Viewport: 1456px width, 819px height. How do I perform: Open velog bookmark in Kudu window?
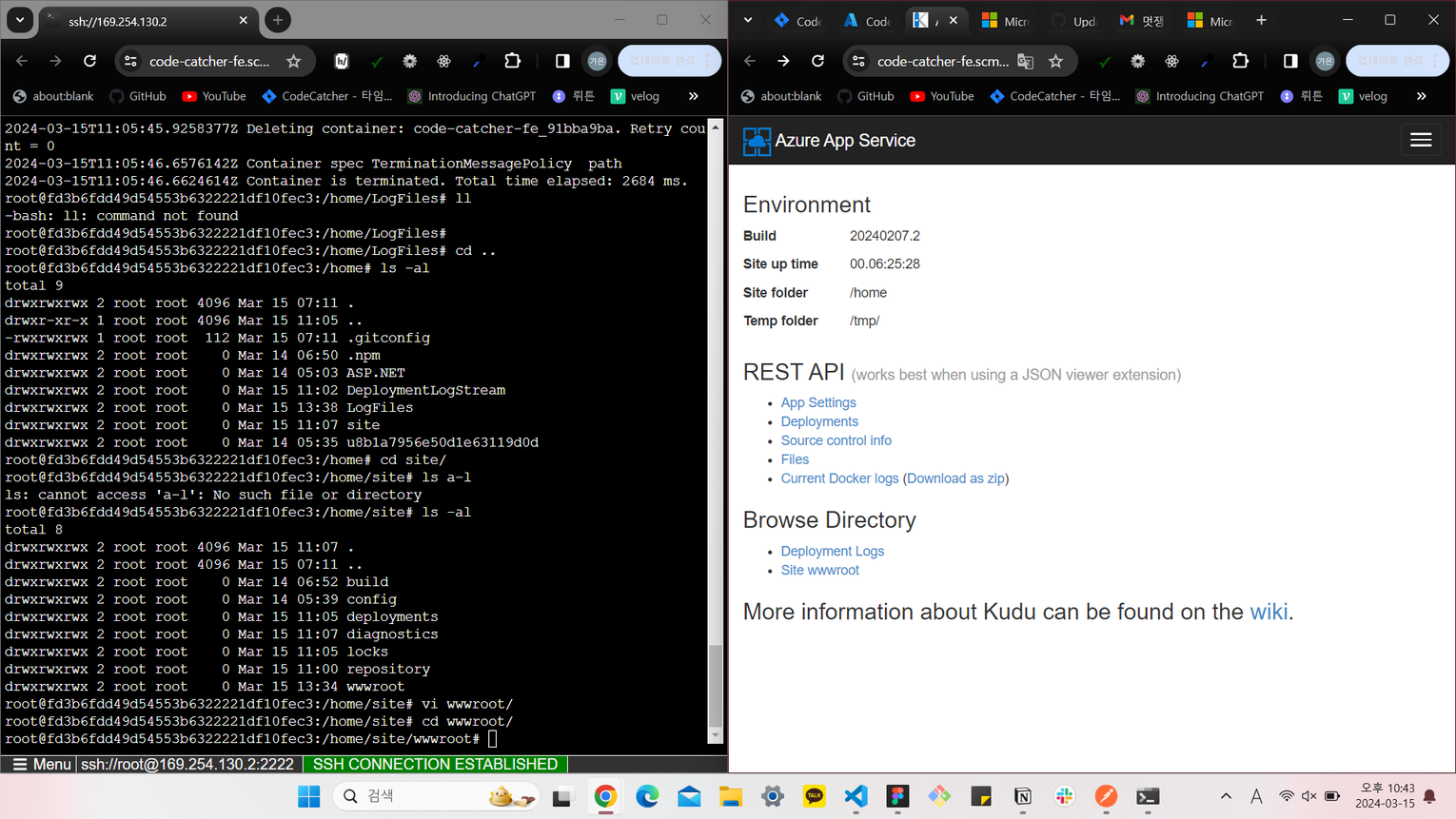(1363, 96)
